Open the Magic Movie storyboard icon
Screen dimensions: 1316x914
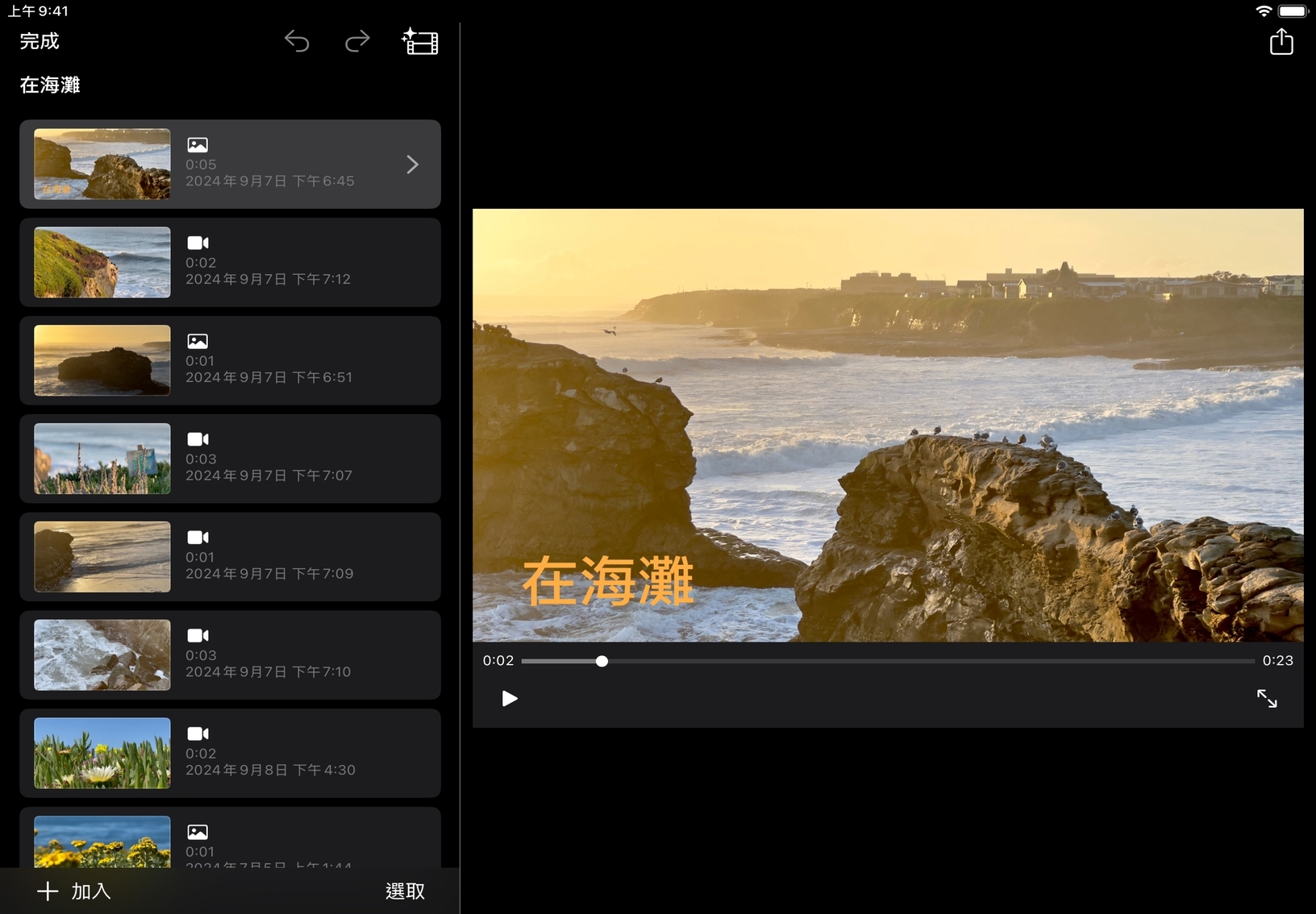420,41
